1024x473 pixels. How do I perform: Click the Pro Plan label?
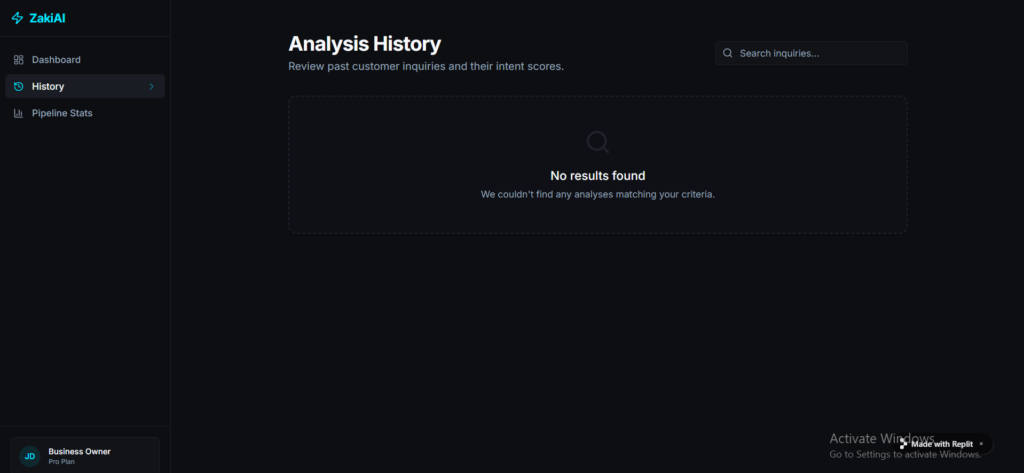pyautogui.click(x=61, y=461)
